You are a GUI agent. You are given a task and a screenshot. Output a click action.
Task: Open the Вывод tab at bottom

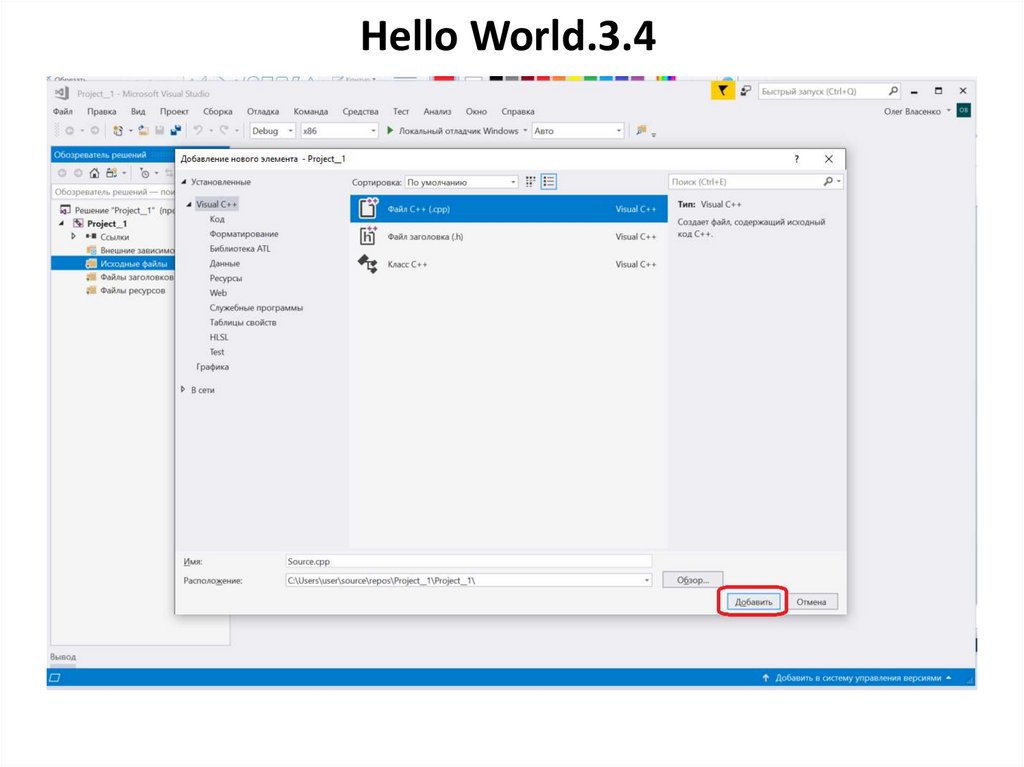(x=63, y=657)
